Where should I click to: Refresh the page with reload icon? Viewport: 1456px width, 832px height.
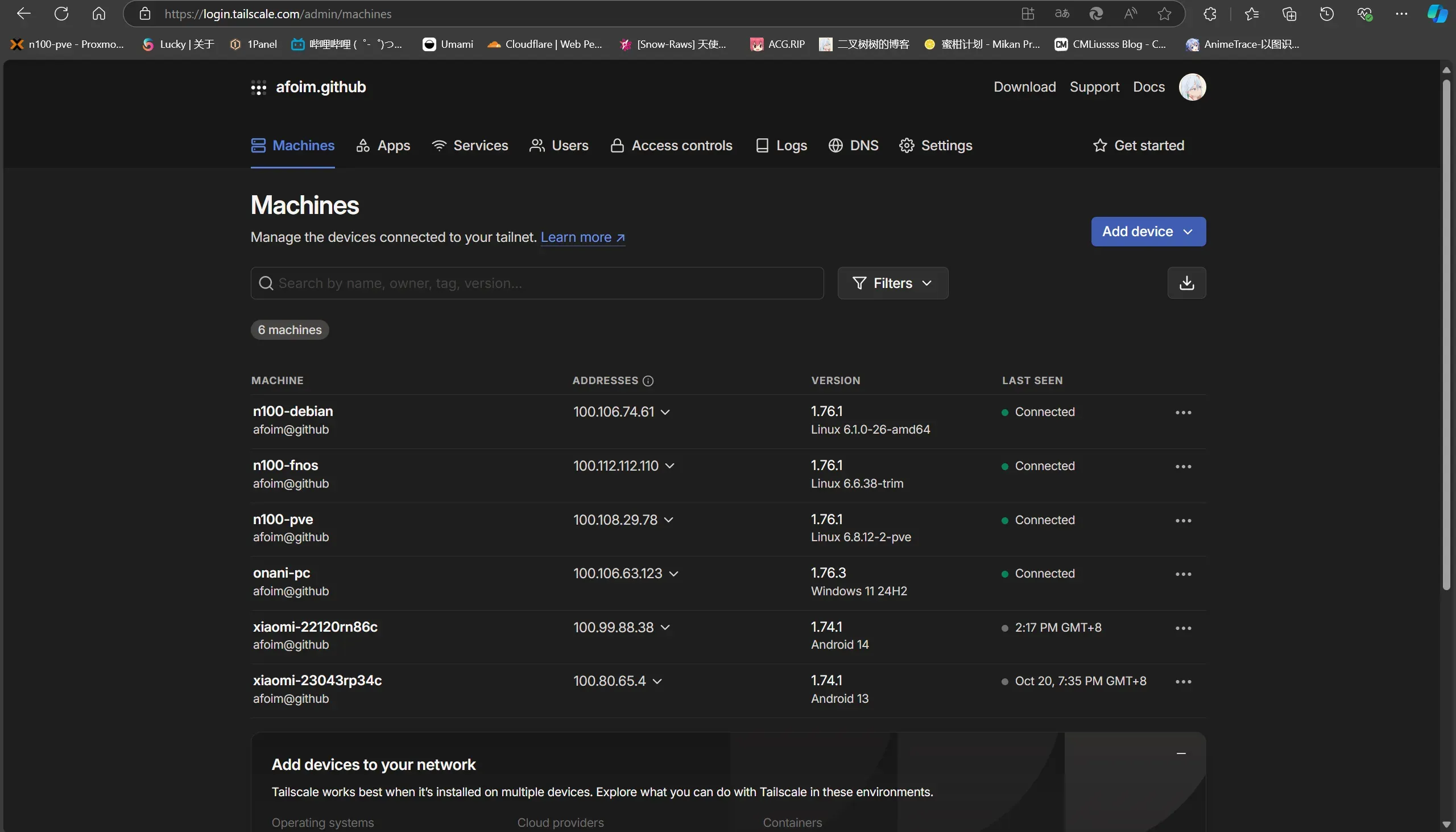61,14
